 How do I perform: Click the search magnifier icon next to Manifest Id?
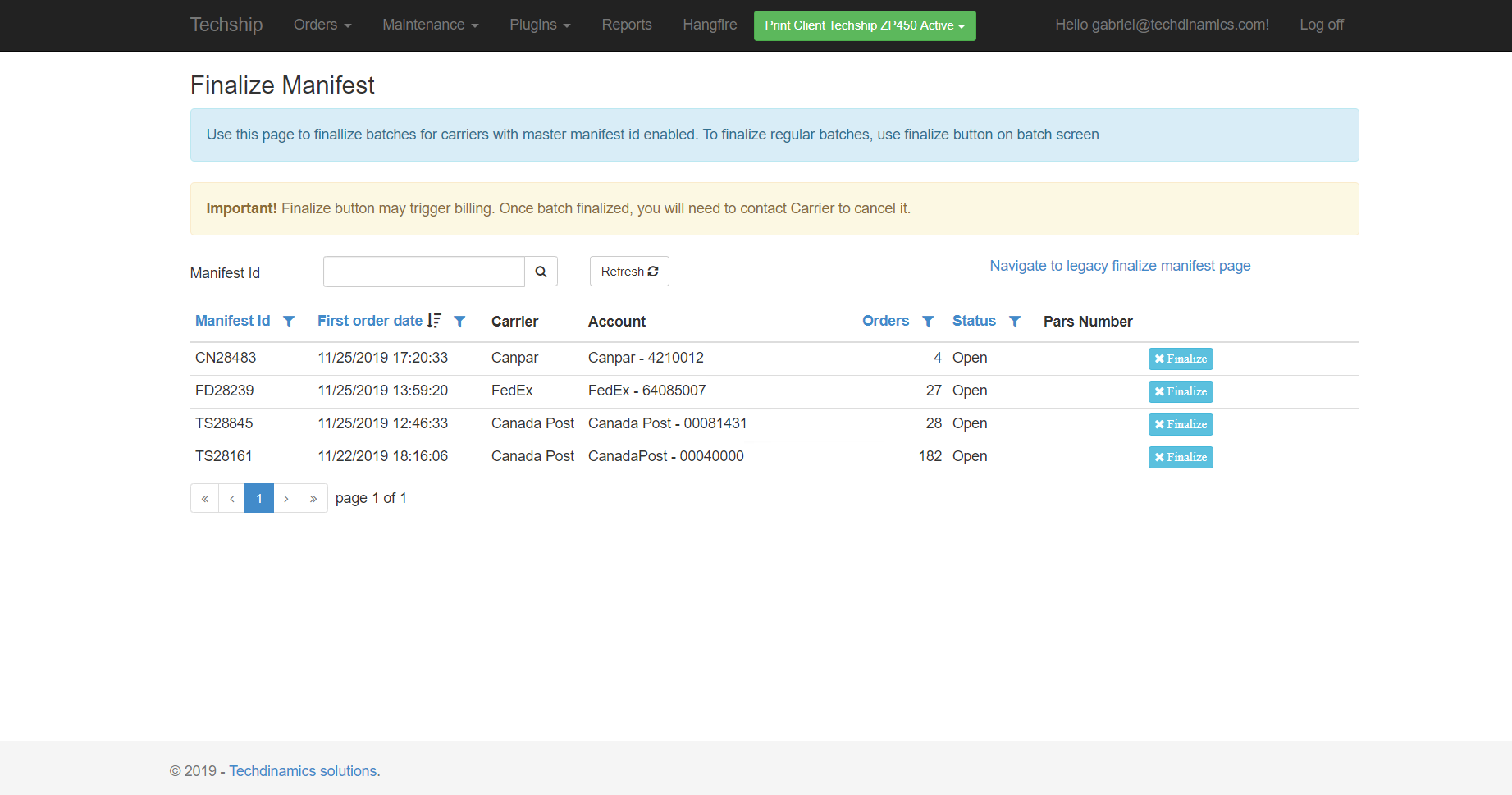pyautogui.click(x=541, y=271)
